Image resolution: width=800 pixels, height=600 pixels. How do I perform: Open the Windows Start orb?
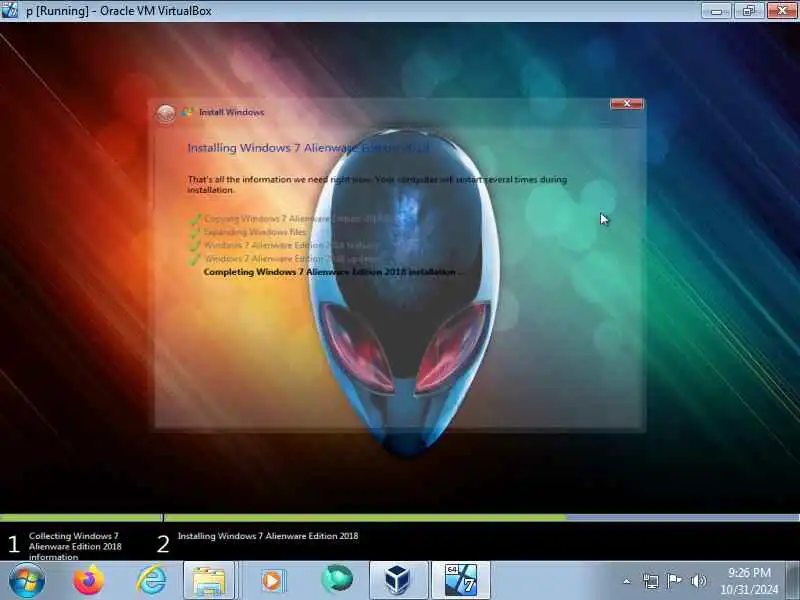tap(27, 580)
